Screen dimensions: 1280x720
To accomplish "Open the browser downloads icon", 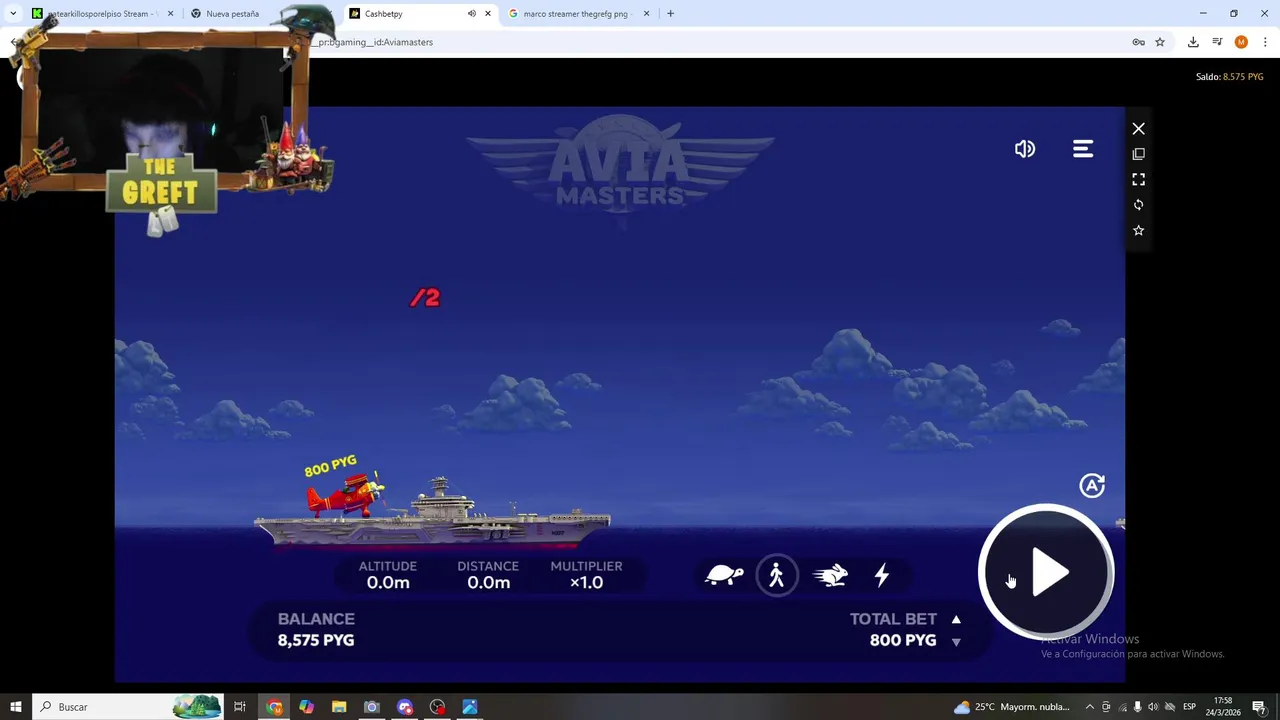I will click(x=1193, y=42).
